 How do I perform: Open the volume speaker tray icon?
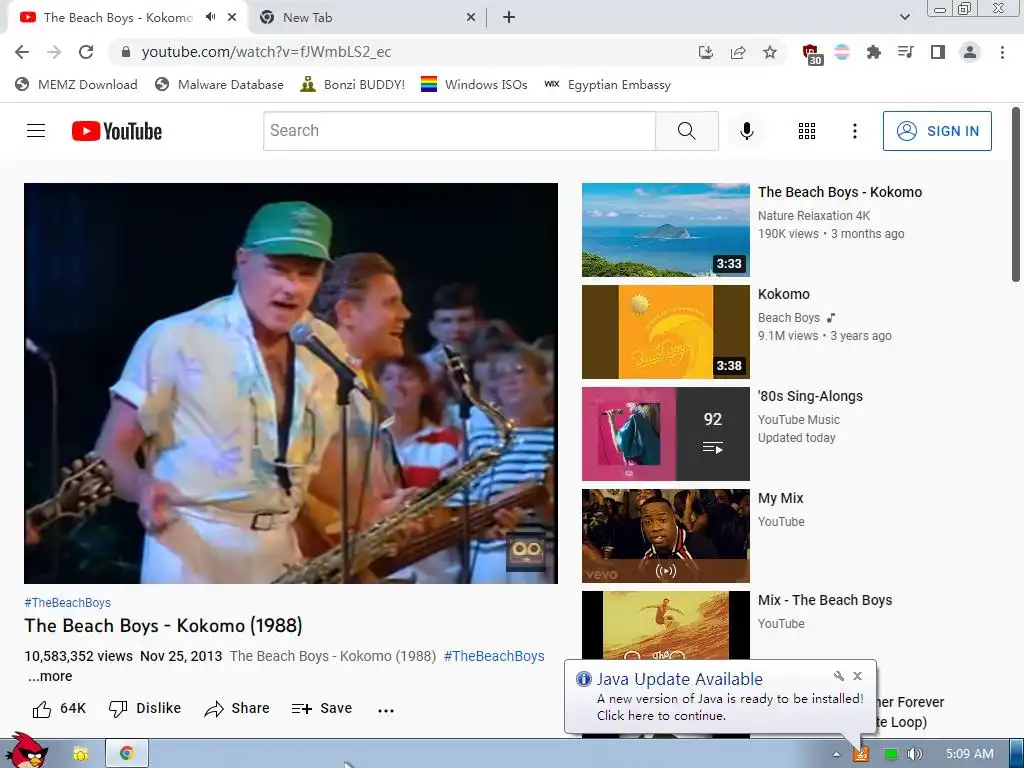click(914, 754)
